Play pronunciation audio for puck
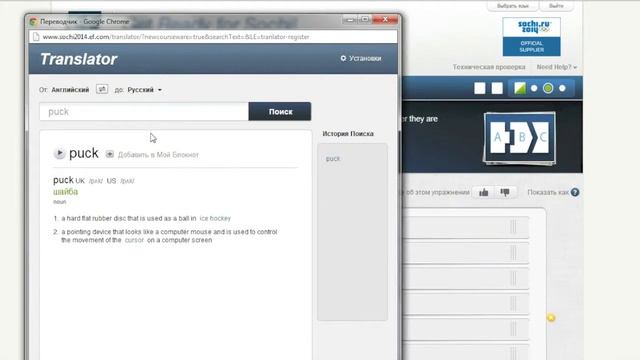 60,153
